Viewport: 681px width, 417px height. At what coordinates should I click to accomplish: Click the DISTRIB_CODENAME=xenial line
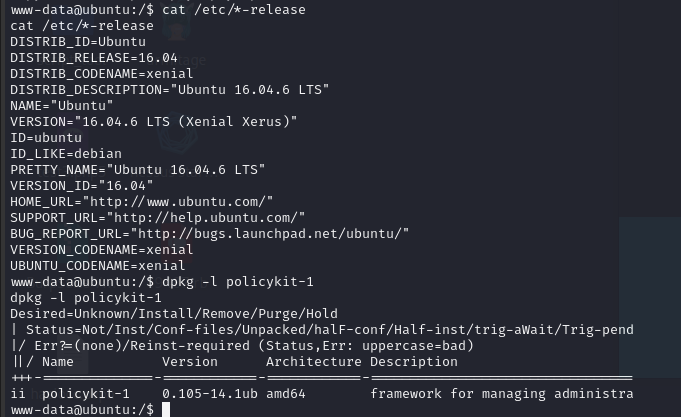[x=102, y=73]
